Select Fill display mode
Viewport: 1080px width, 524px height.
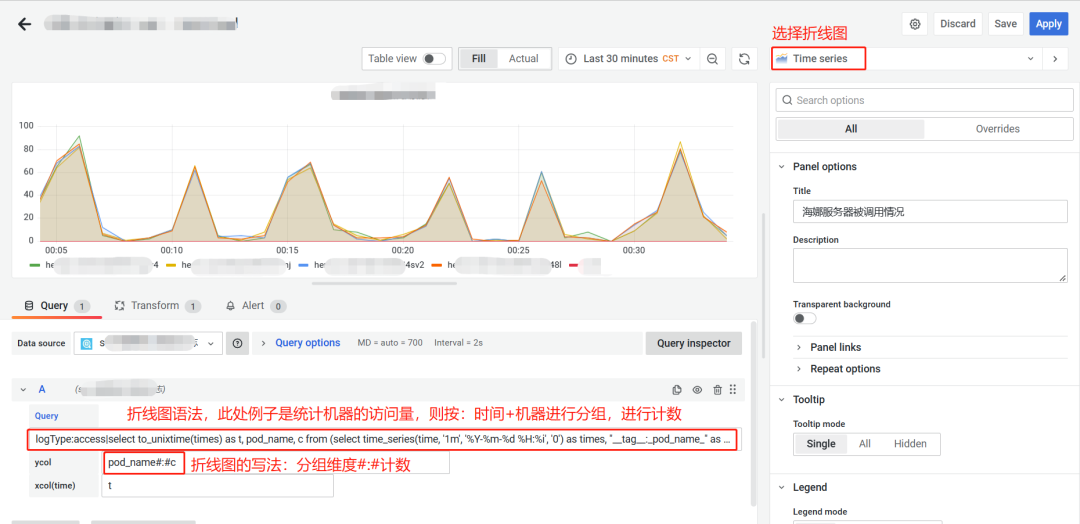(479, 59)
